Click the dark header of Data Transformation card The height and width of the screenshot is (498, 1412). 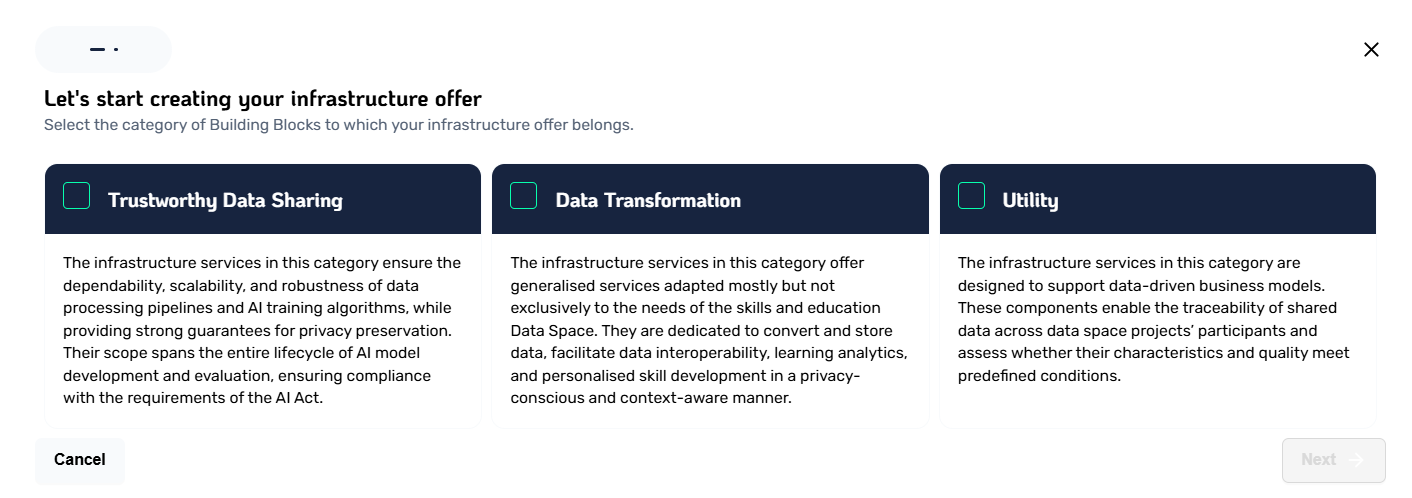tap(710, 199)
